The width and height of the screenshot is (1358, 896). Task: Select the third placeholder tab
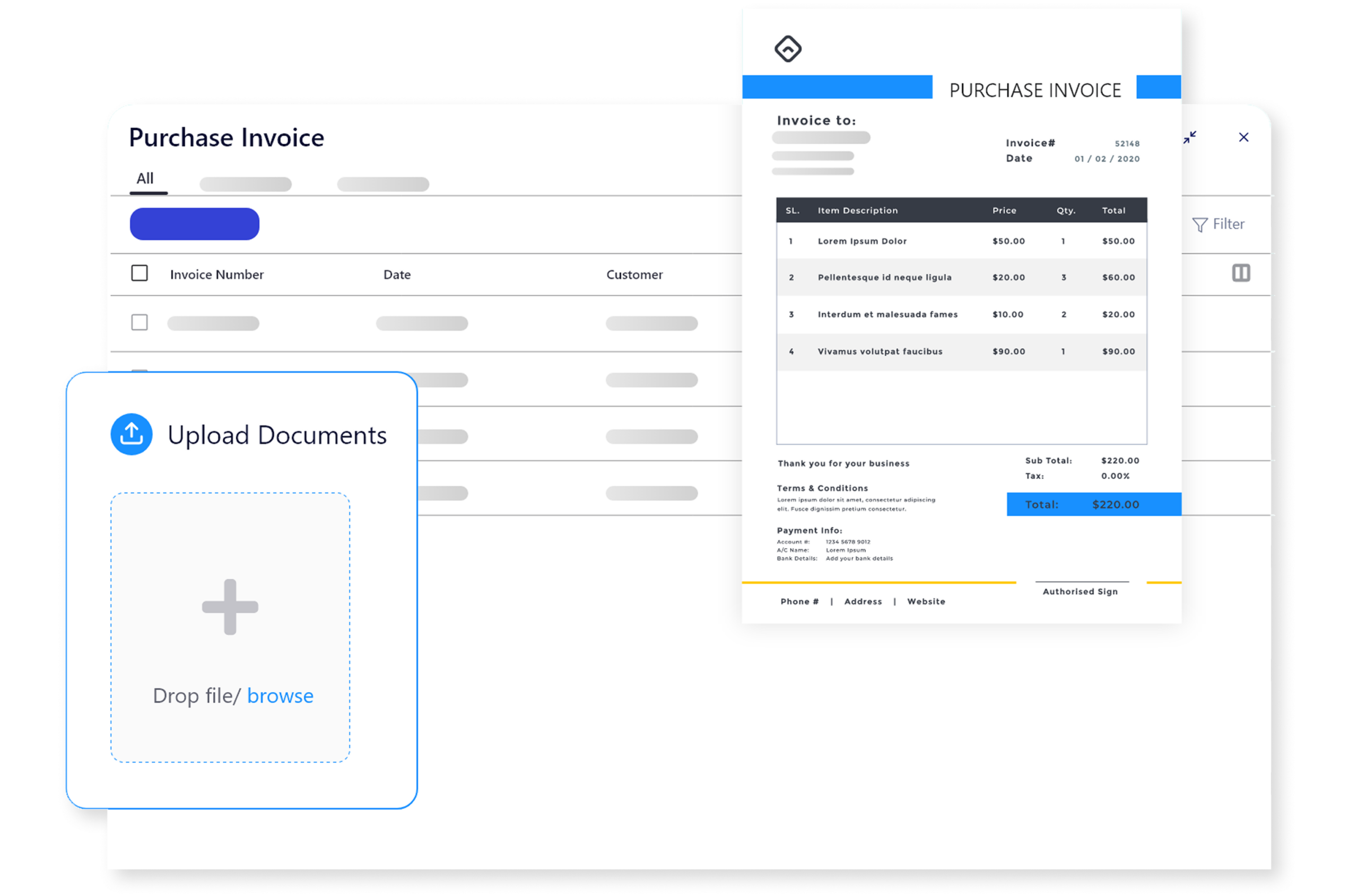[383, 185]
